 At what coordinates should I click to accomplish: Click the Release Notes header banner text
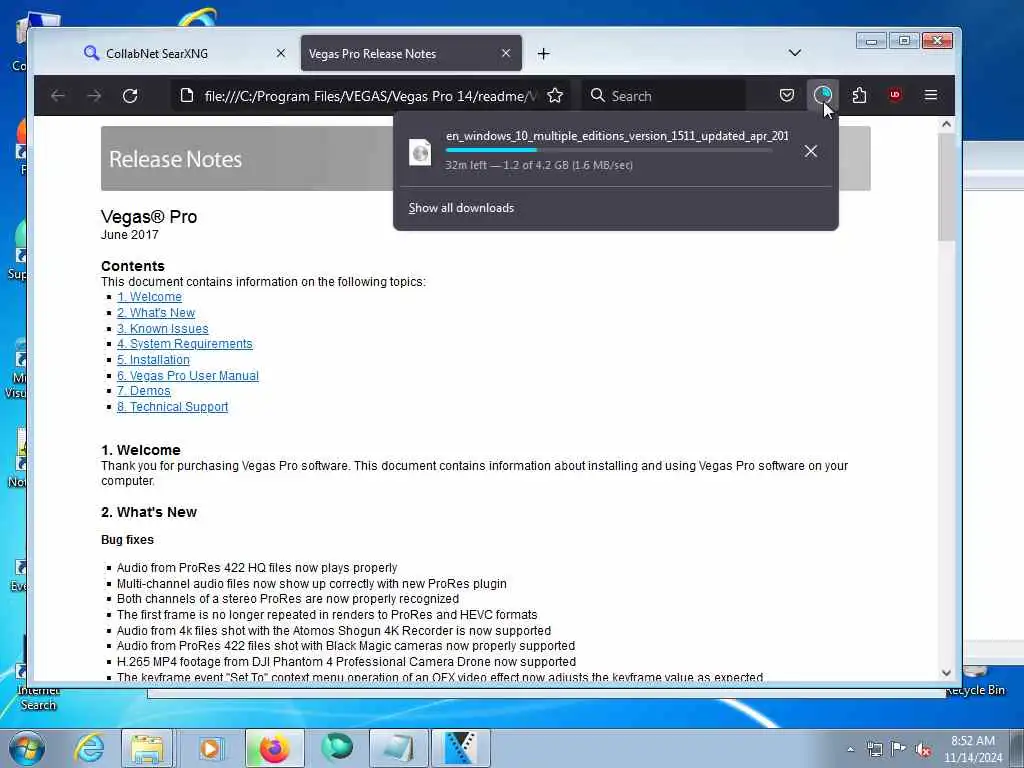(x=175, y=159)
